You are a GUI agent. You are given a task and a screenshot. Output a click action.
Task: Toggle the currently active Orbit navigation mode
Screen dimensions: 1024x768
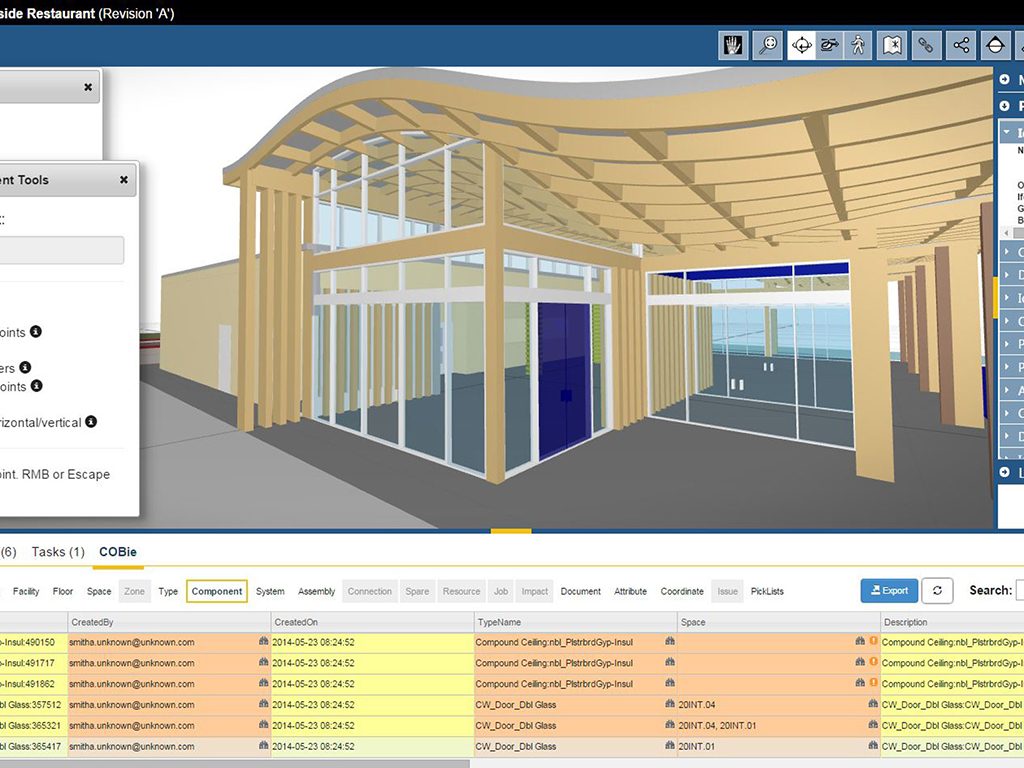click(x=802, y=45)
